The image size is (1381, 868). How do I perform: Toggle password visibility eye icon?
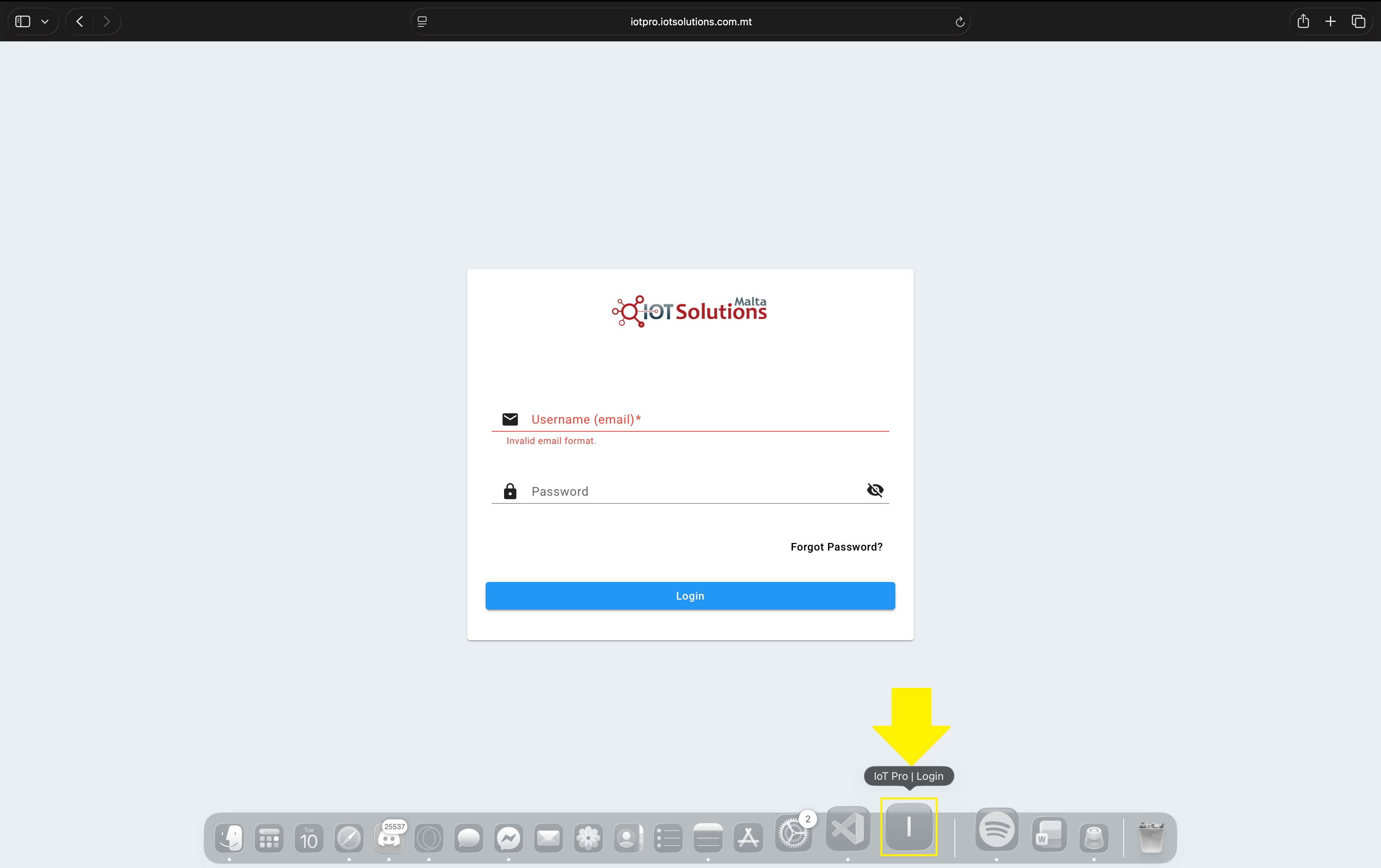click(875, 490)
